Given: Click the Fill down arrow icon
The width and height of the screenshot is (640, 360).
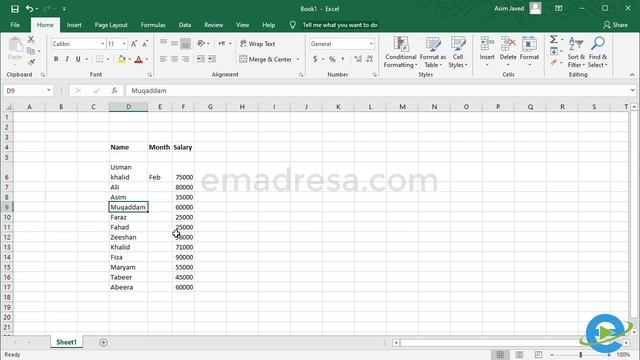Looking at the screenshot, I should [x=554, y=51].
